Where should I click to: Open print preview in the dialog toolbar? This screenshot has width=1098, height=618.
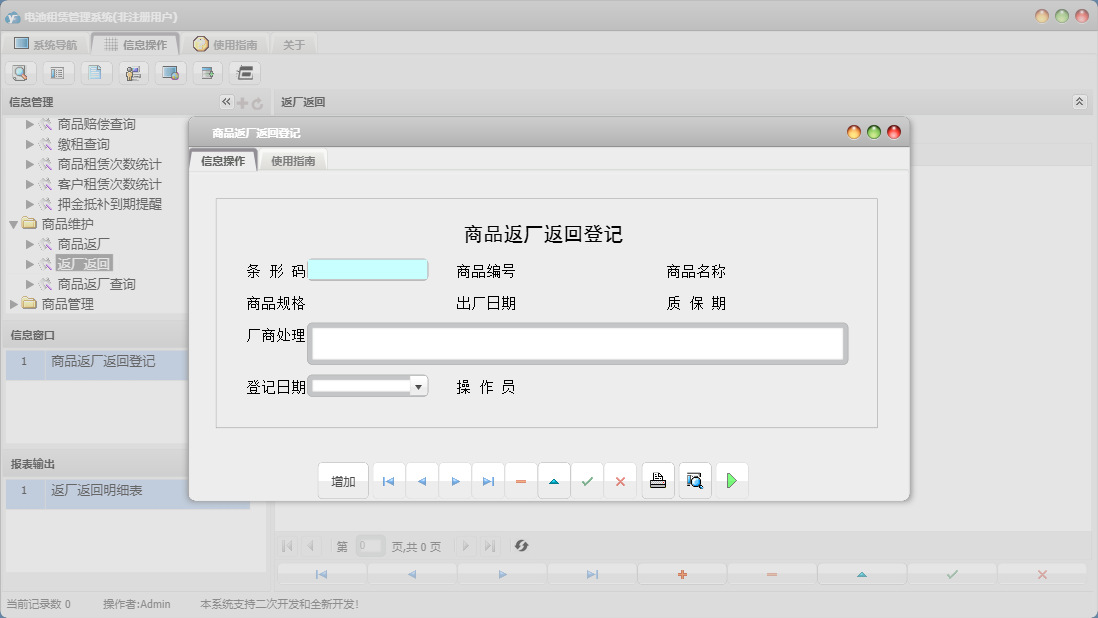[x=694, y=480]
